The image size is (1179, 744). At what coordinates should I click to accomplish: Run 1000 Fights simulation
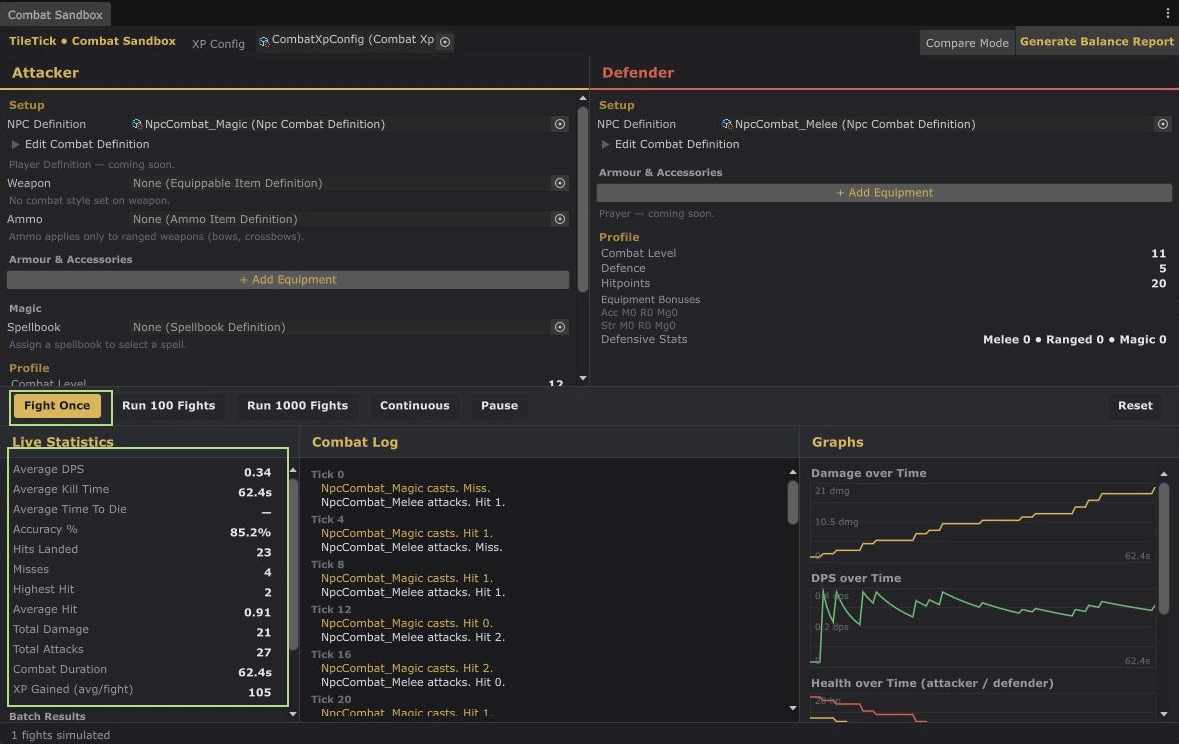pyautogui.click(x=298, y=405)
